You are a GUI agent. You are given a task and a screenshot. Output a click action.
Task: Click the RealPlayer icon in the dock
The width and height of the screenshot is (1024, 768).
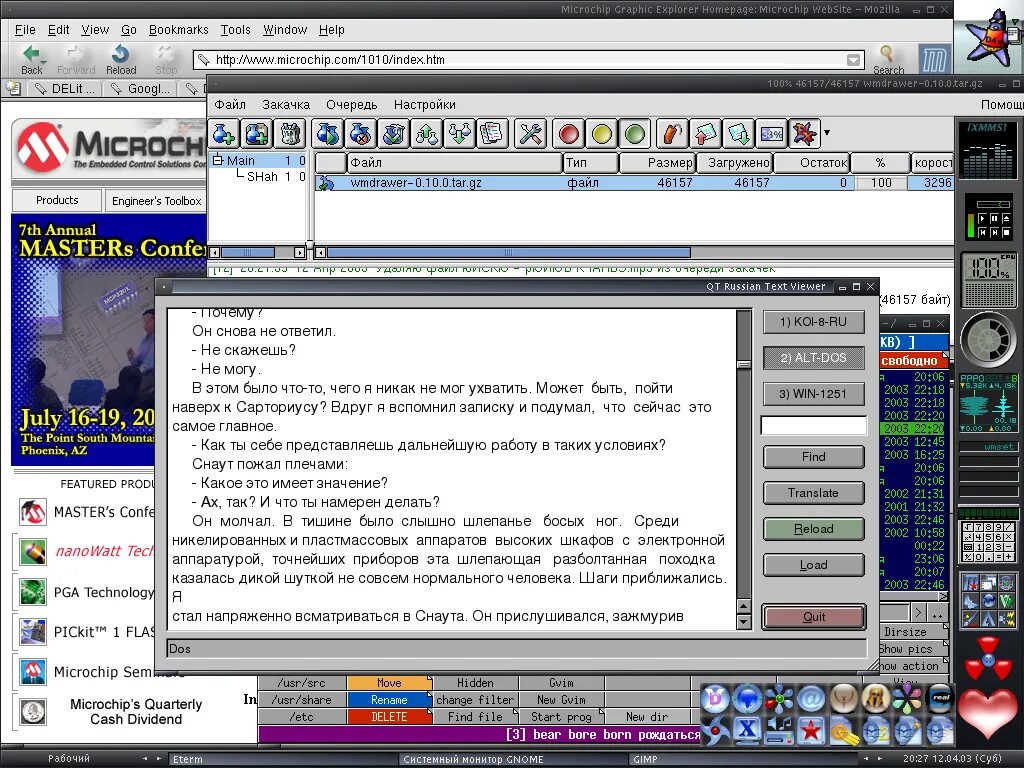coord(940,698)
